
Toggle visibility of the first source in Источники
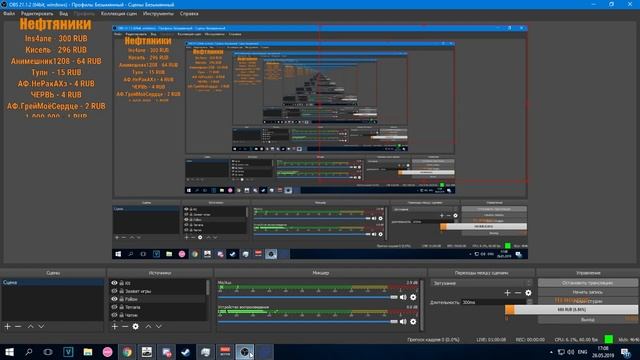(114, 283)
